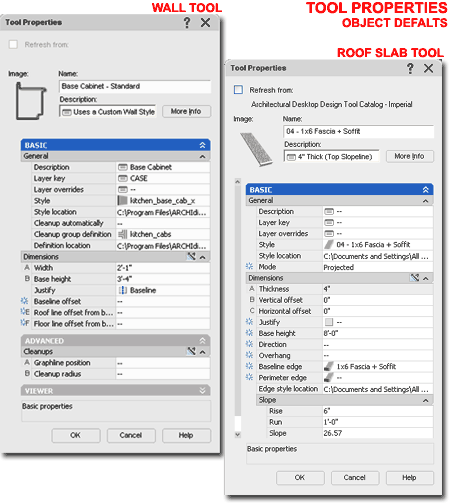
Task: Click the Name field Base Cabinet - Standard
Action: 135,86
